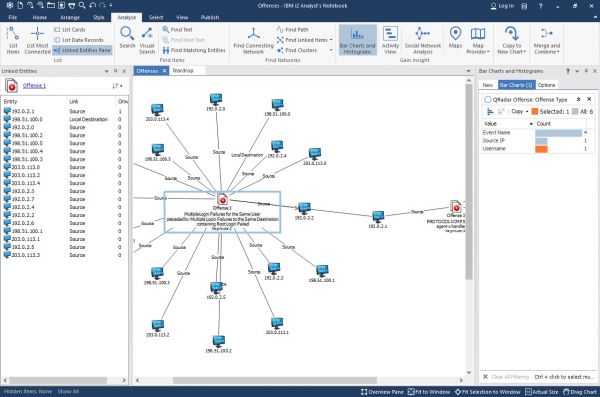Click the Offense 1 link in Linked Entities
Screen dimensions: 600x397
pyautogui.click(x=34, y=85)
